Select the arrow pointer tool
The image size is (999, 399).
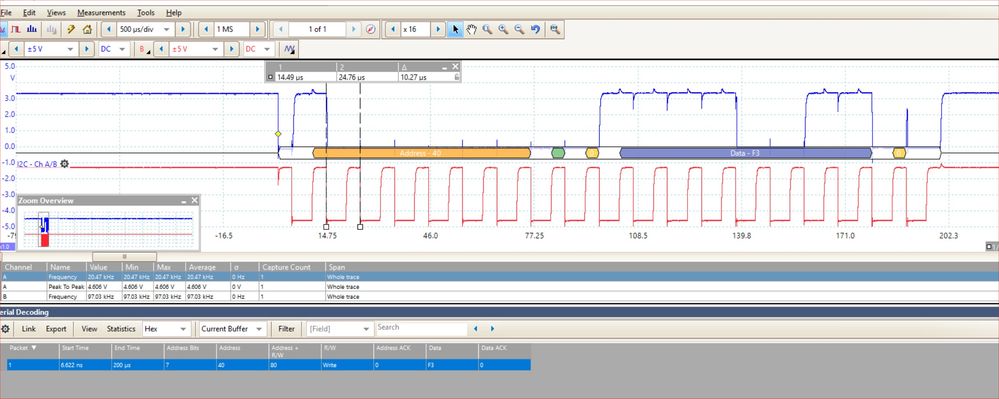455,29
